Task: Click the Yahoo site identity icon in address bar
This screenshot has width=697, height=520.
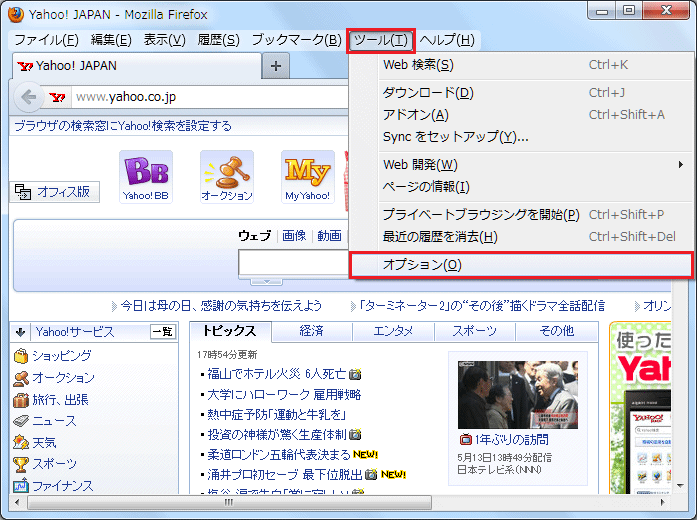Action: click(x=57, y=97)
